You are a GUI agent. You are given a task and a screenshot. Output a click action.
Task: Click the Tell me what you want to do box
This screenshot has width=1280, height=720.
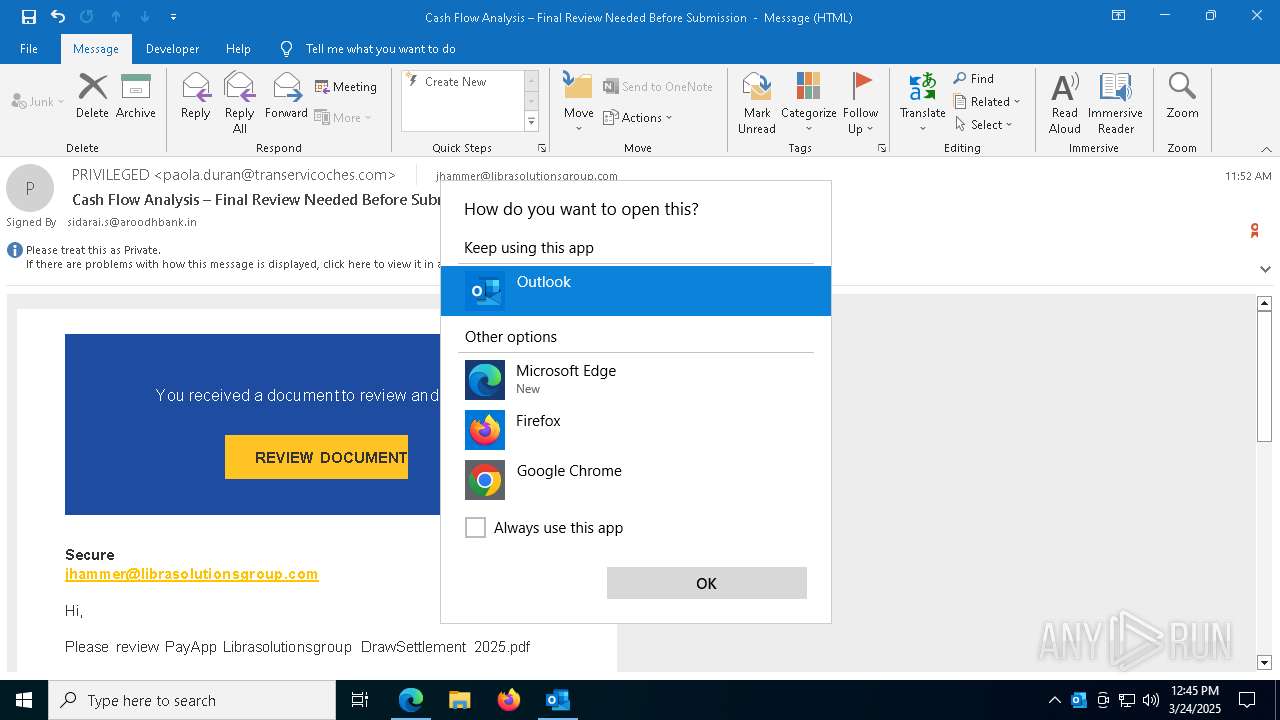[380, 48]
